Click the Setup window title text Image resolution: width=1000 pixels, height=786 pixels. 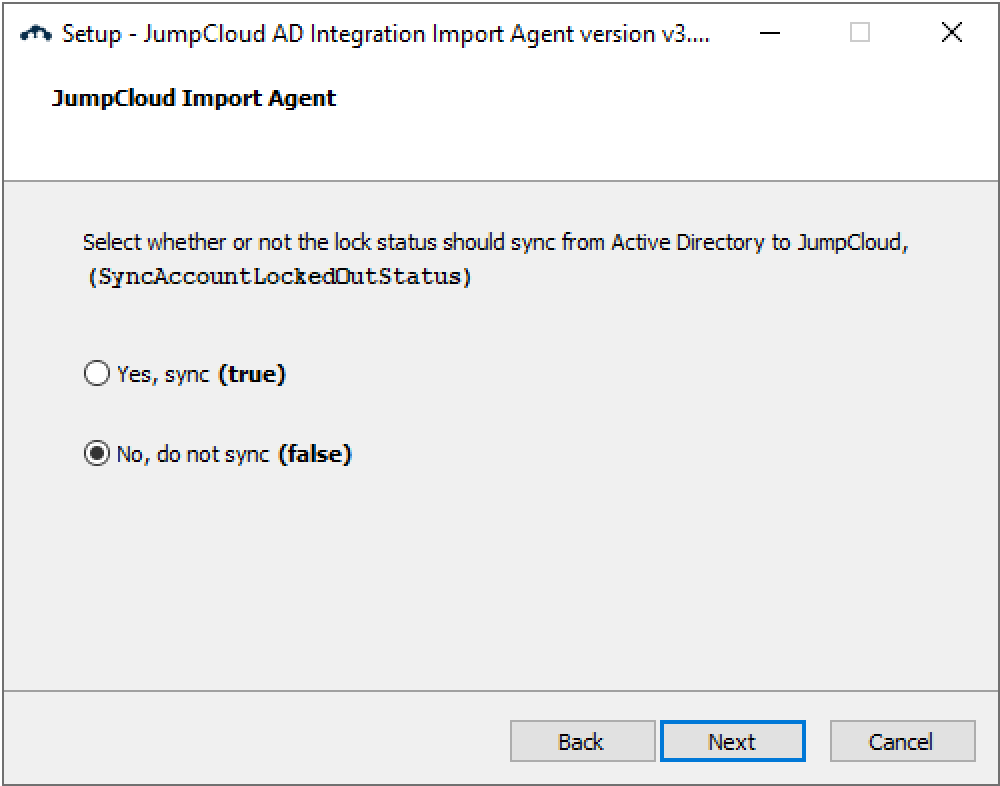tap(385, 33)
